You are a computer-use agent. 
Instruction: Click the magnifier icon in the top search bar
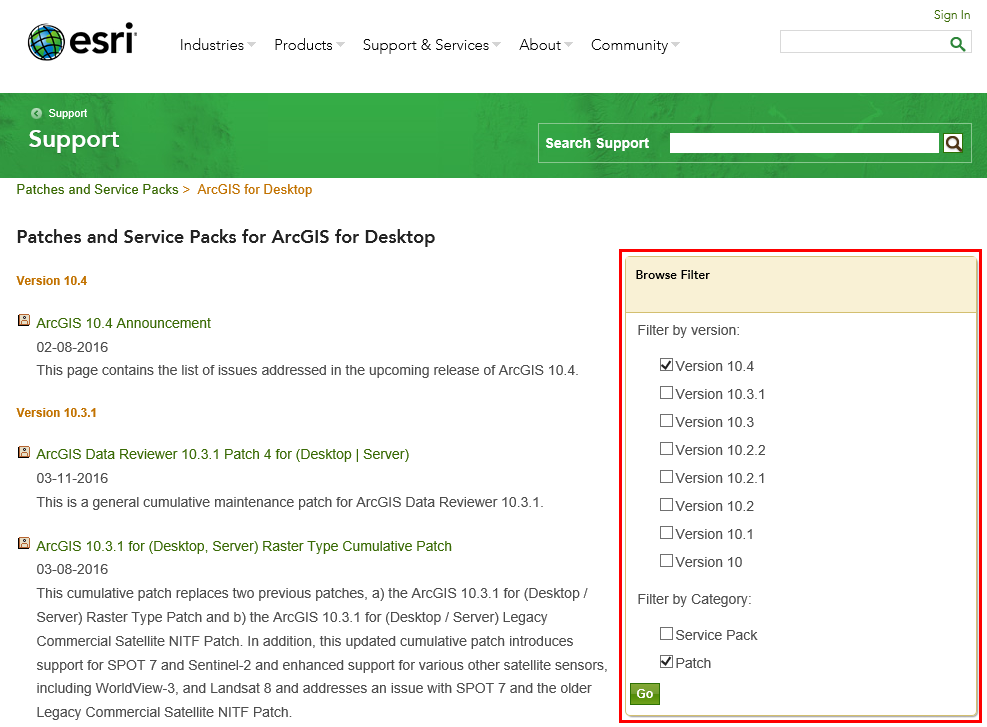[x=957, y=41]
